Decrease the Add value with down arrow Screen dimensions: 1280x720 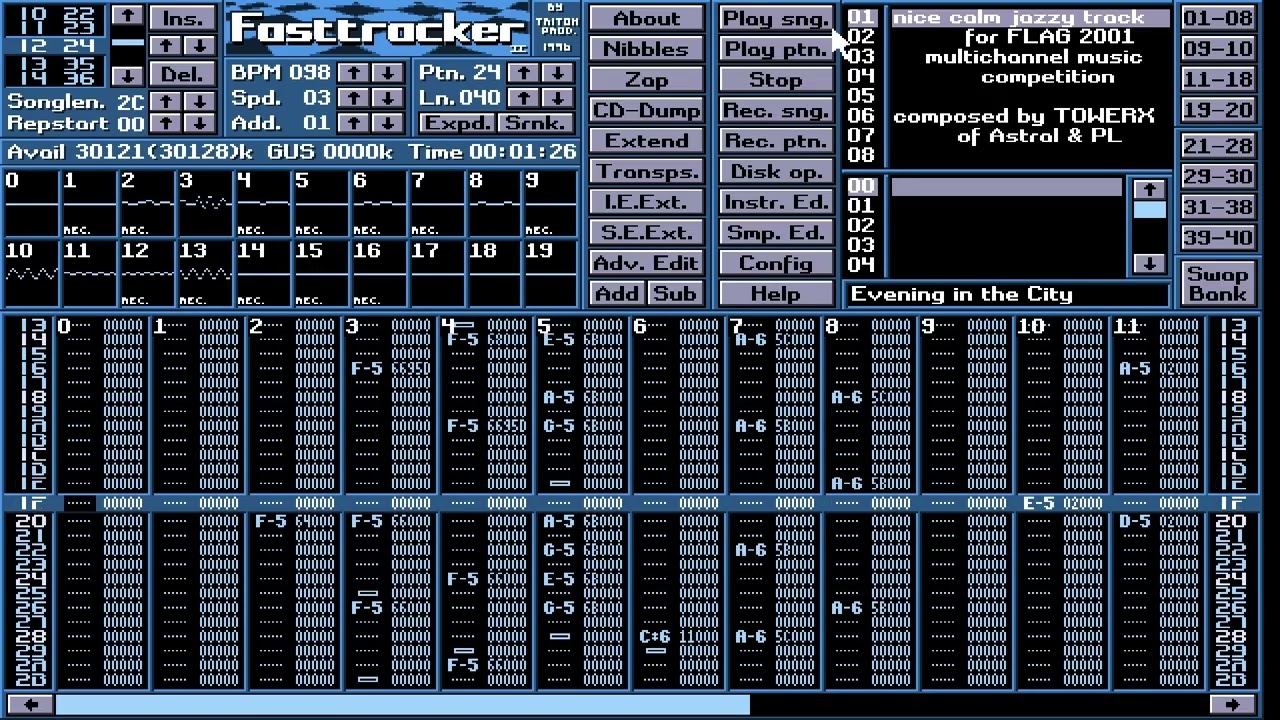click(388, 123)
